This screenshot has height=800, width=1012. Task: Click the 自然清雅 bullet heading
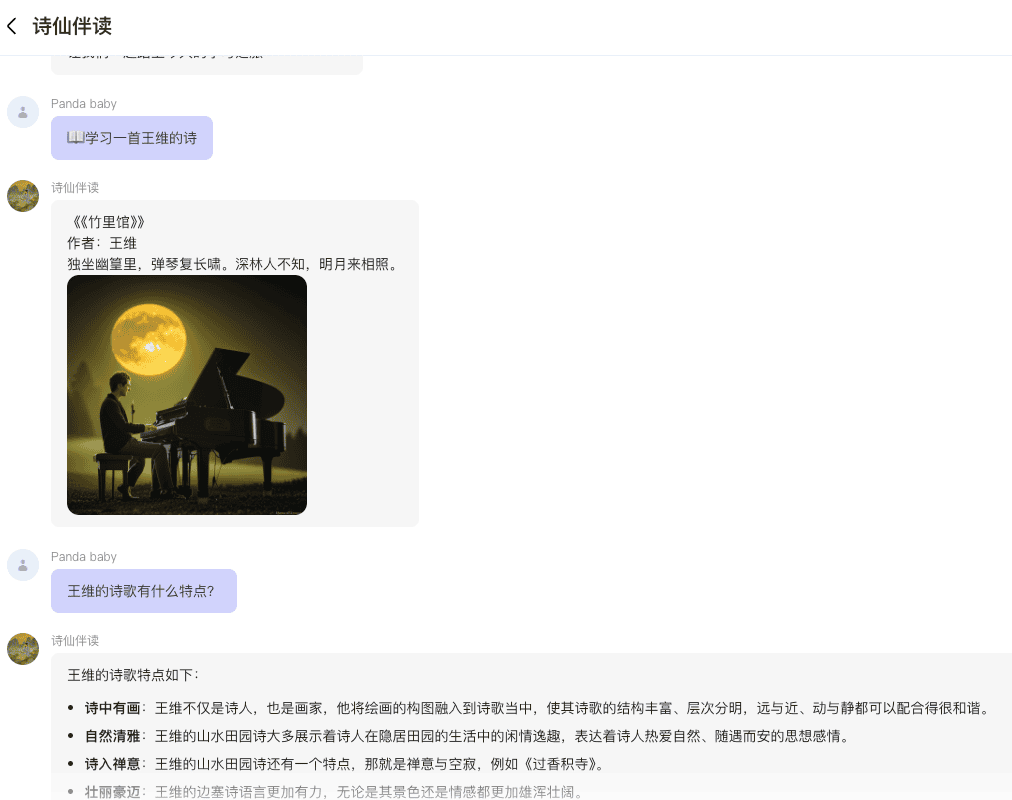(x=112, y=736)
